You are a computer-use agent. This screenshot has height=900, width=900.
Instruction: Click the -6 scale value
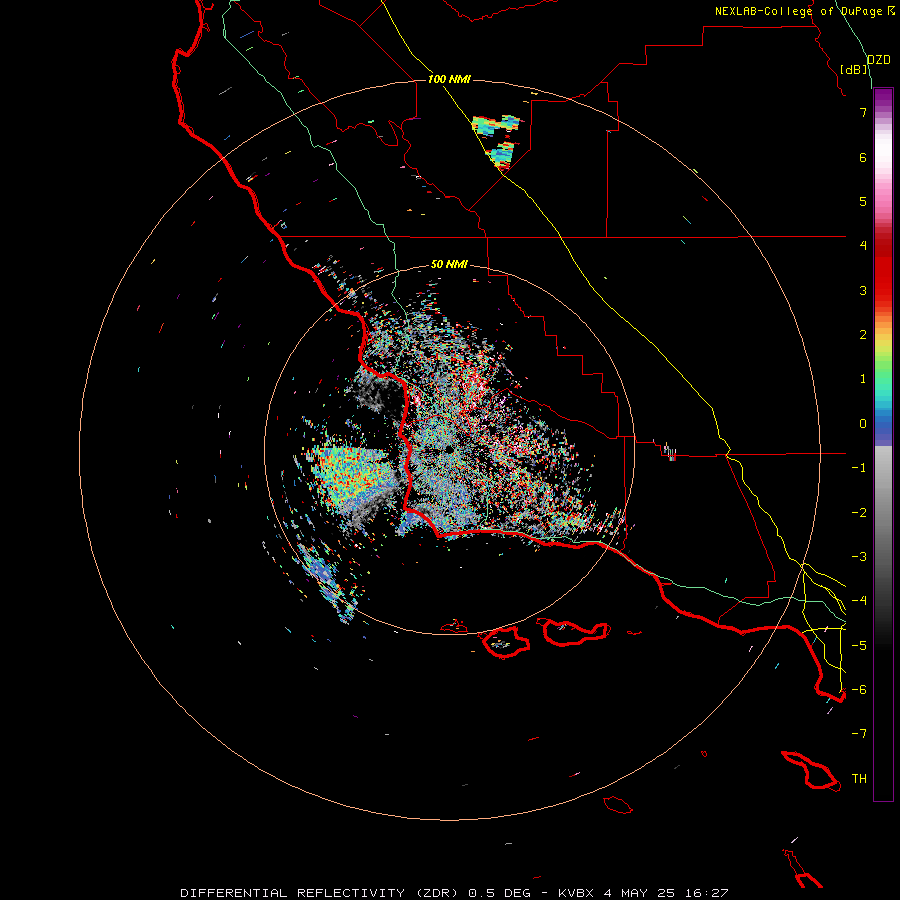859,690
